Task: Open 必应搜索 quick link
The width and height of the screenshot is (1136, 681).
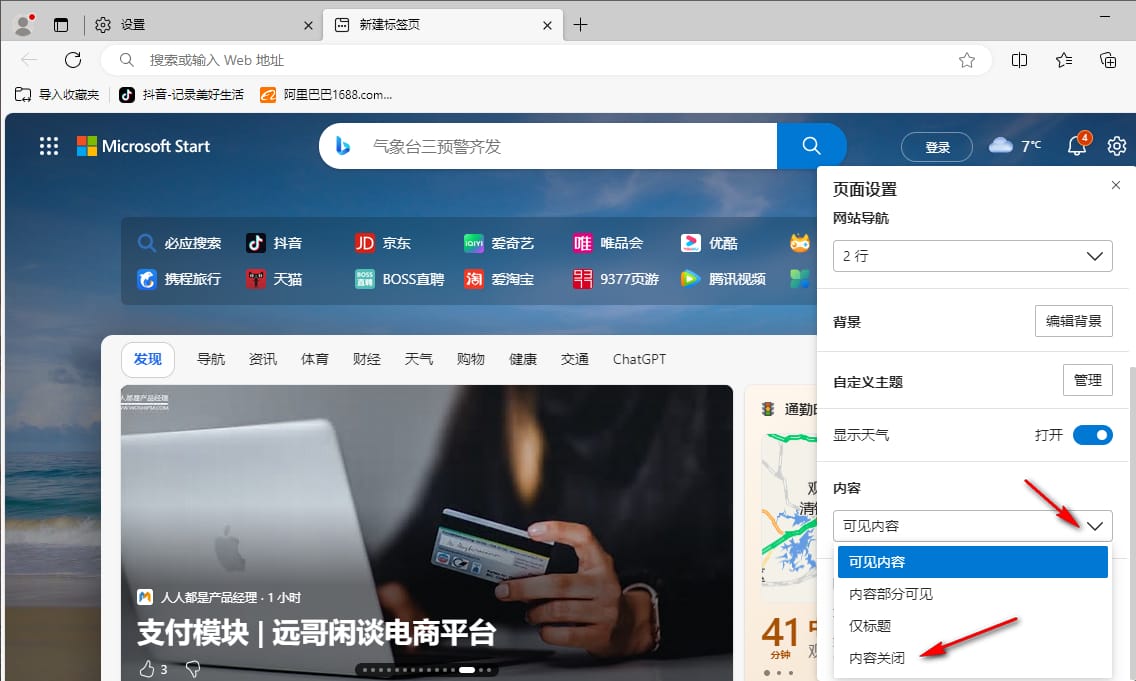Action: point(179,243)
